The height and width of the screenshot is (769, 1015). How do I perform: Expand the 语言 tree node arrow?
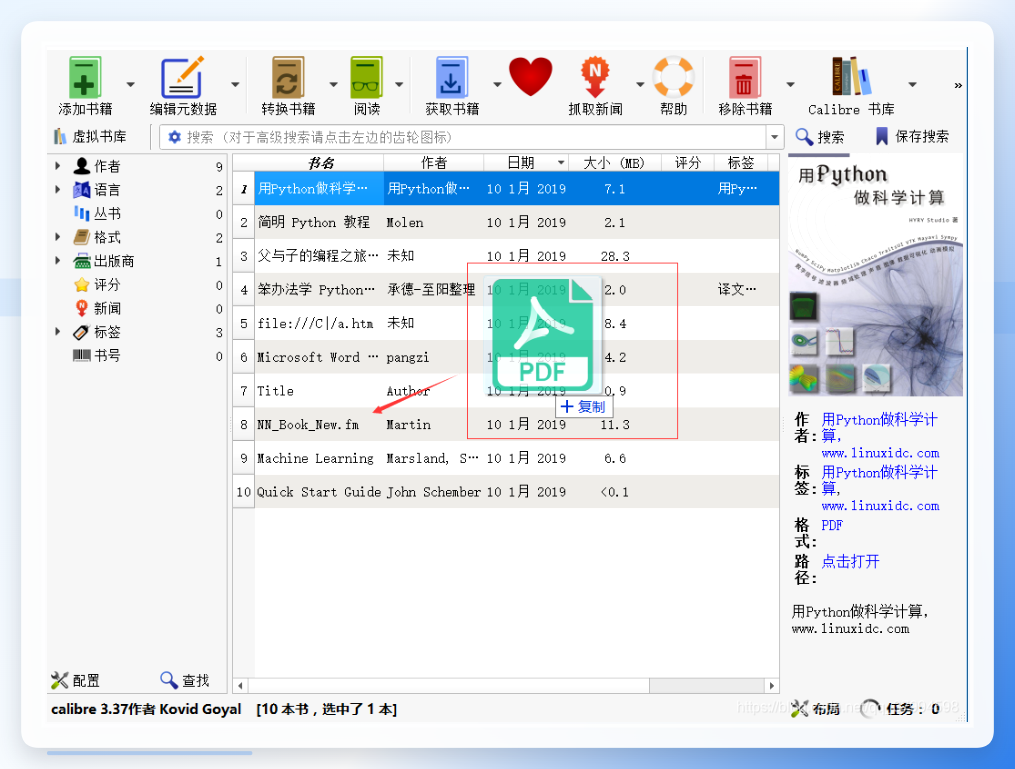click(58, 190)
